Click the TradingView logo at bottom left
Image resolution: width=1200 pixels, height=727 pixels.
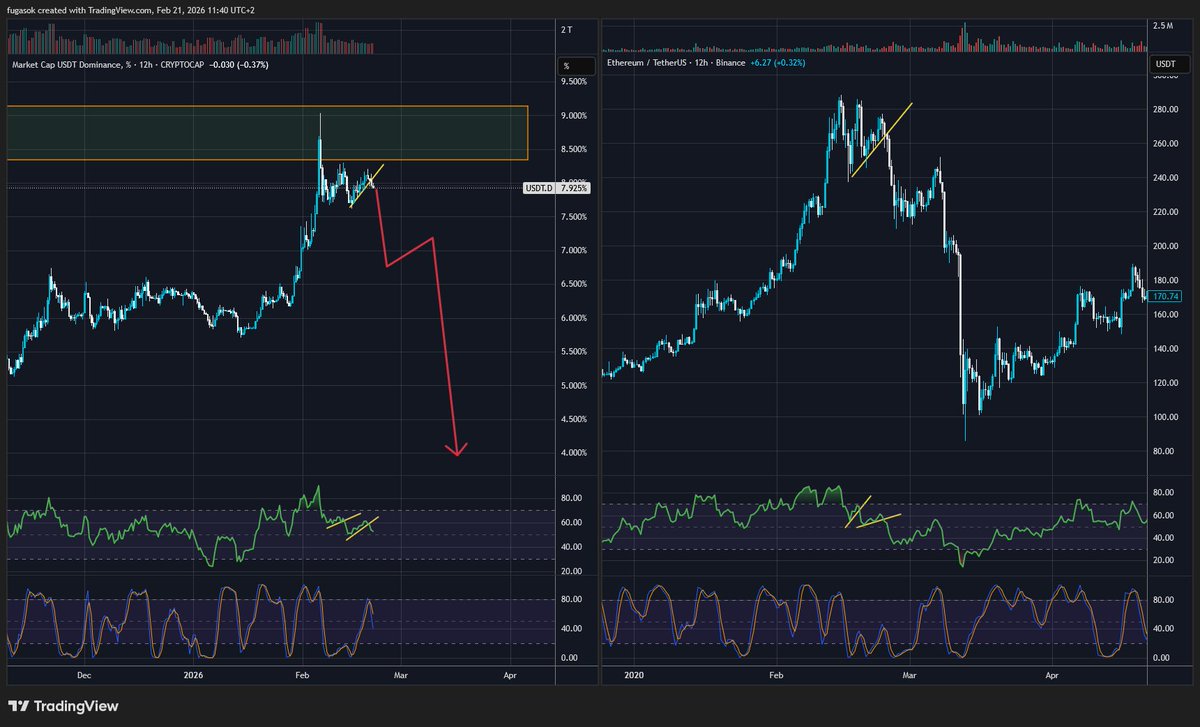[x=64, y=706]
